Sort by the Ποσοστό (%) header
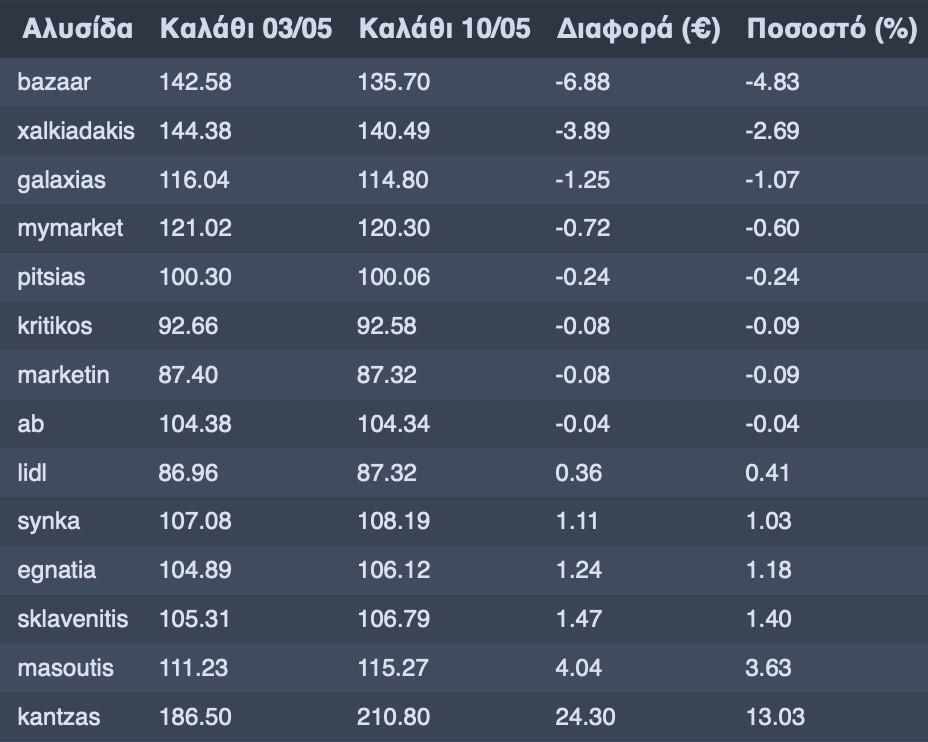Image resolution: width=928 pixels, height=742 pixels. pyautogui.click(x=832, y=29)
